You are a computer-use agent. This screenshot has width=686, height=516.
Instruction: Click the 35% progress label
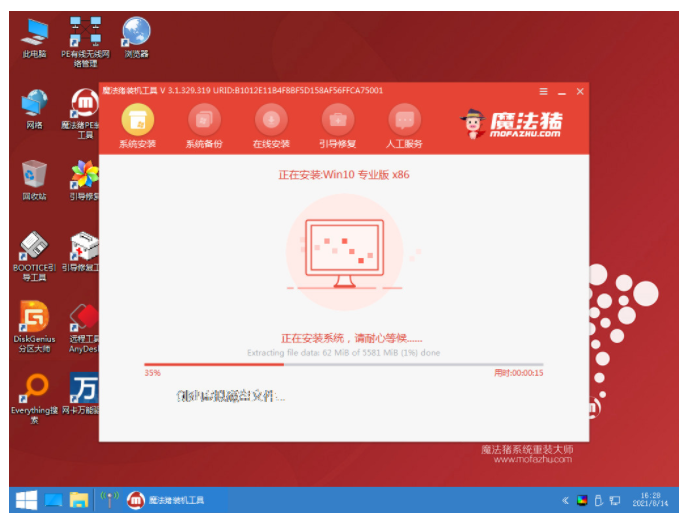point(152,373)
